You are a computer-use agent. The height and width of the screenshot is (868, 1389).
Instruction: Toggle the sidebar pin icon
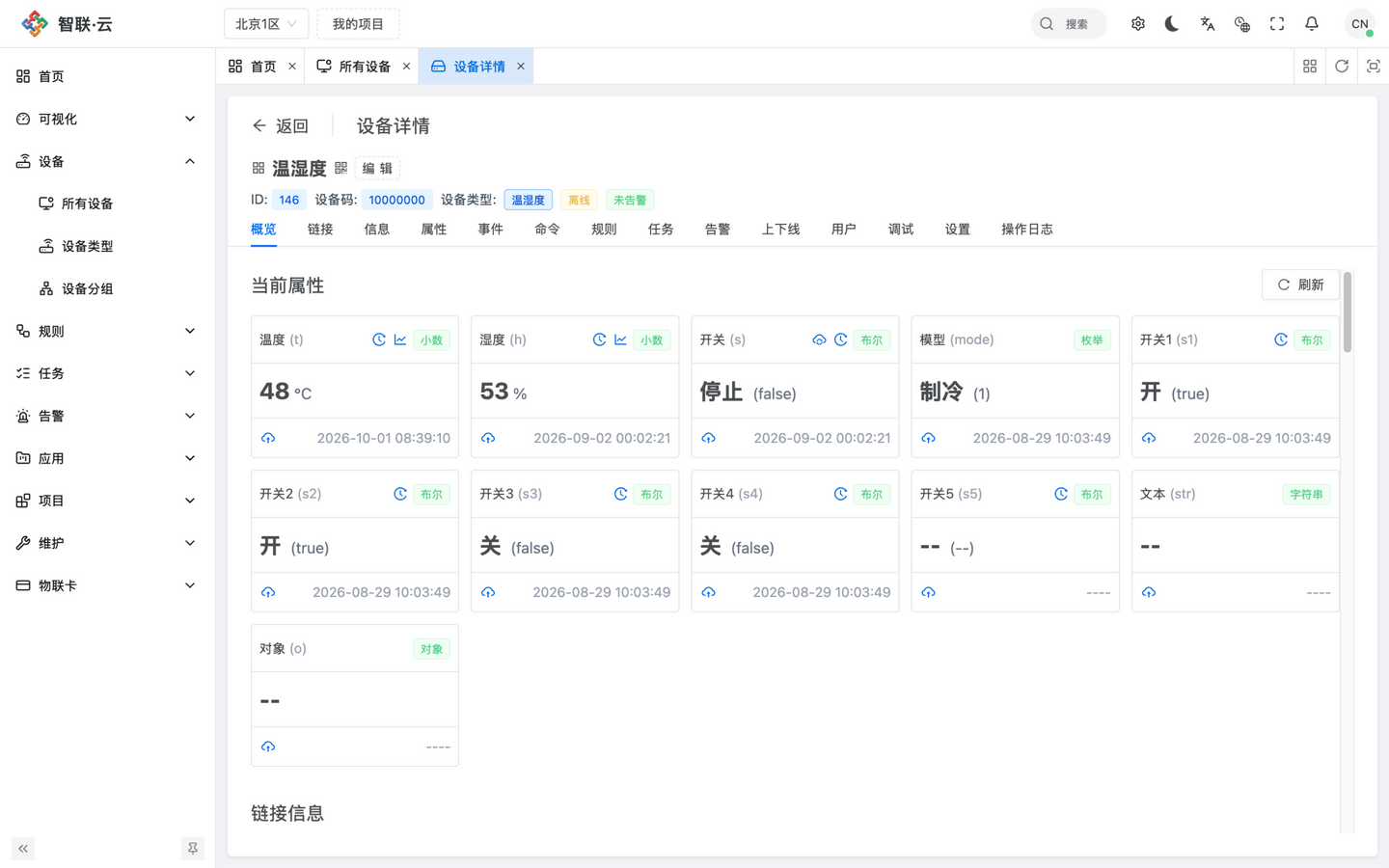193,849
